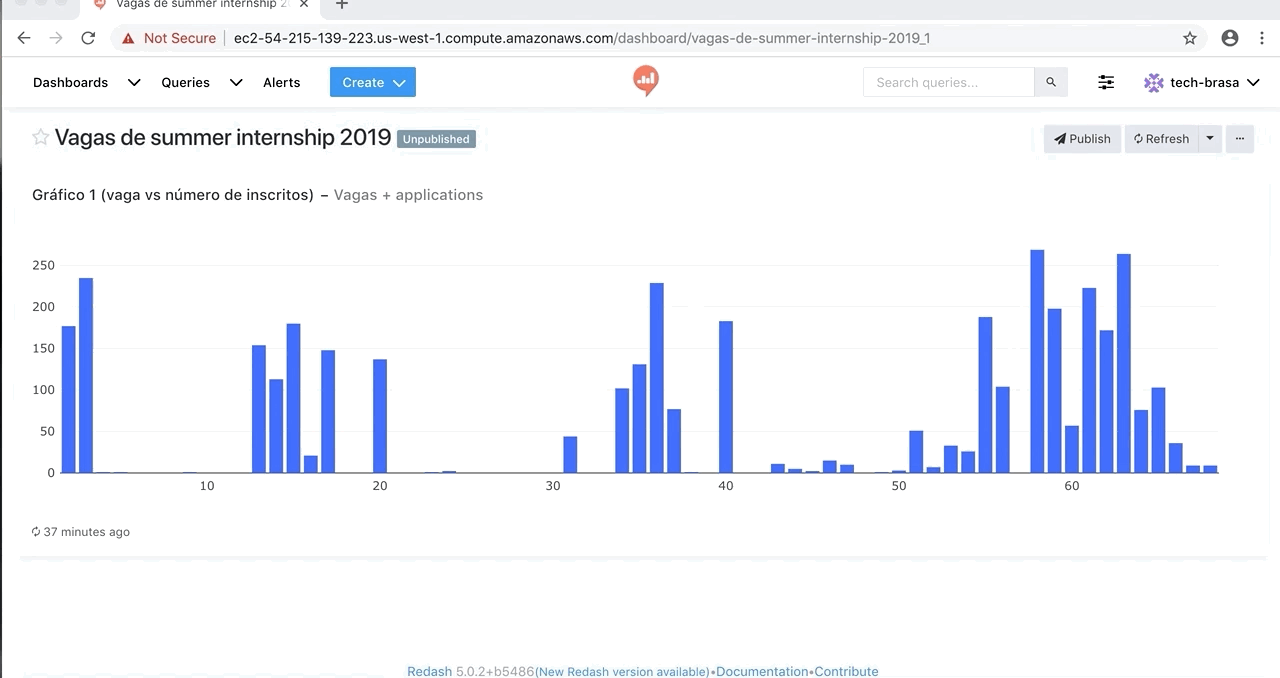Open the settings sliders icon
The image size is (1280, 678).
point(1106,82)
